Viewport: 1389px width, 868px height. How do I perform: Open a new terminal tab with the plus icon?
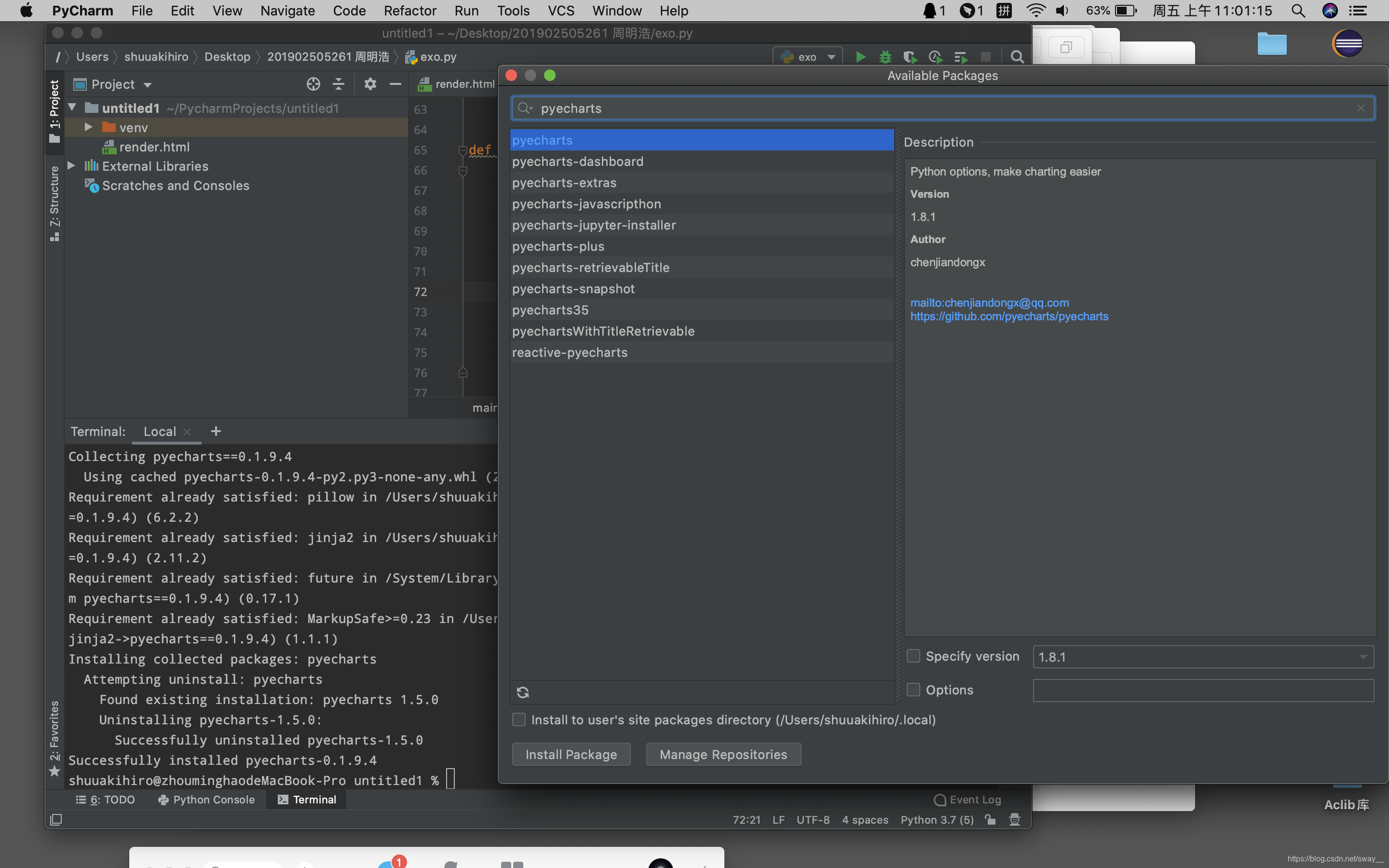[x=216, y=431]
